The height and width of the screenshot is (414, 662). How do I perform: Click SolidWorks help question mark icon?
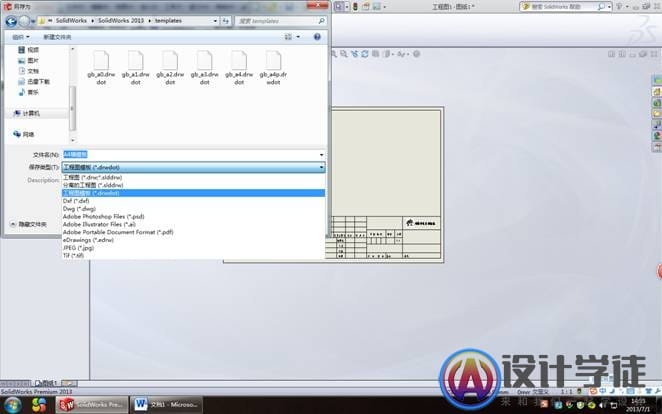(x=619, y=7)
